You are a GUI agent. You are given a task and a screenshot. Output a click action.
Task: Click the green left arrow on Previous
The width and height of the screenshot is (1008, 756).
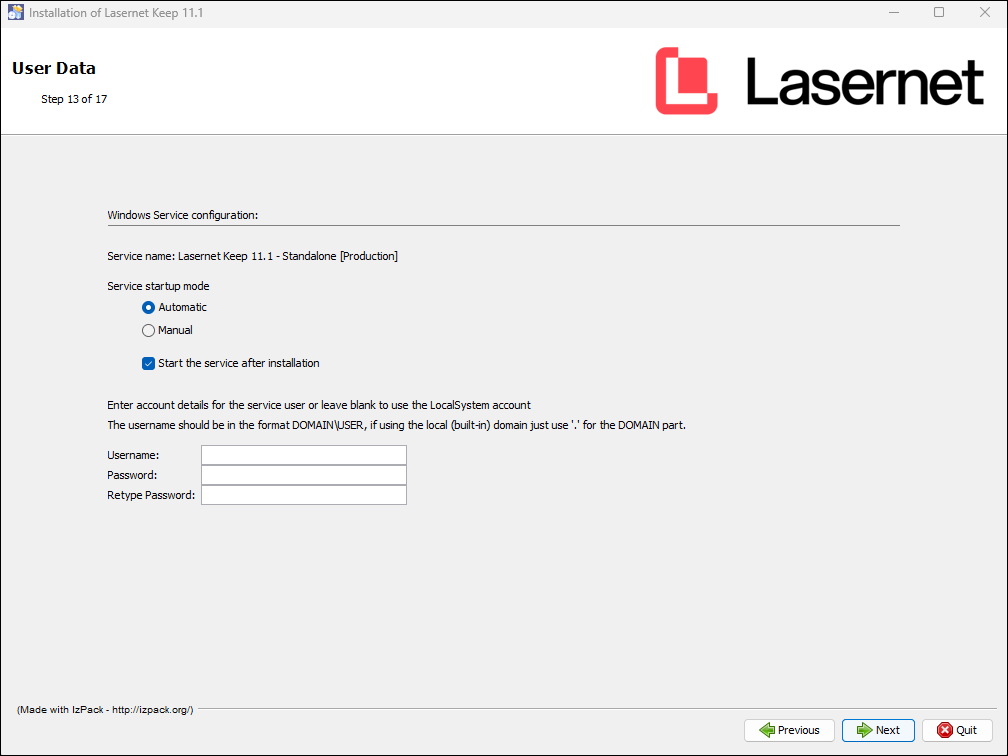tap(766, 730)
